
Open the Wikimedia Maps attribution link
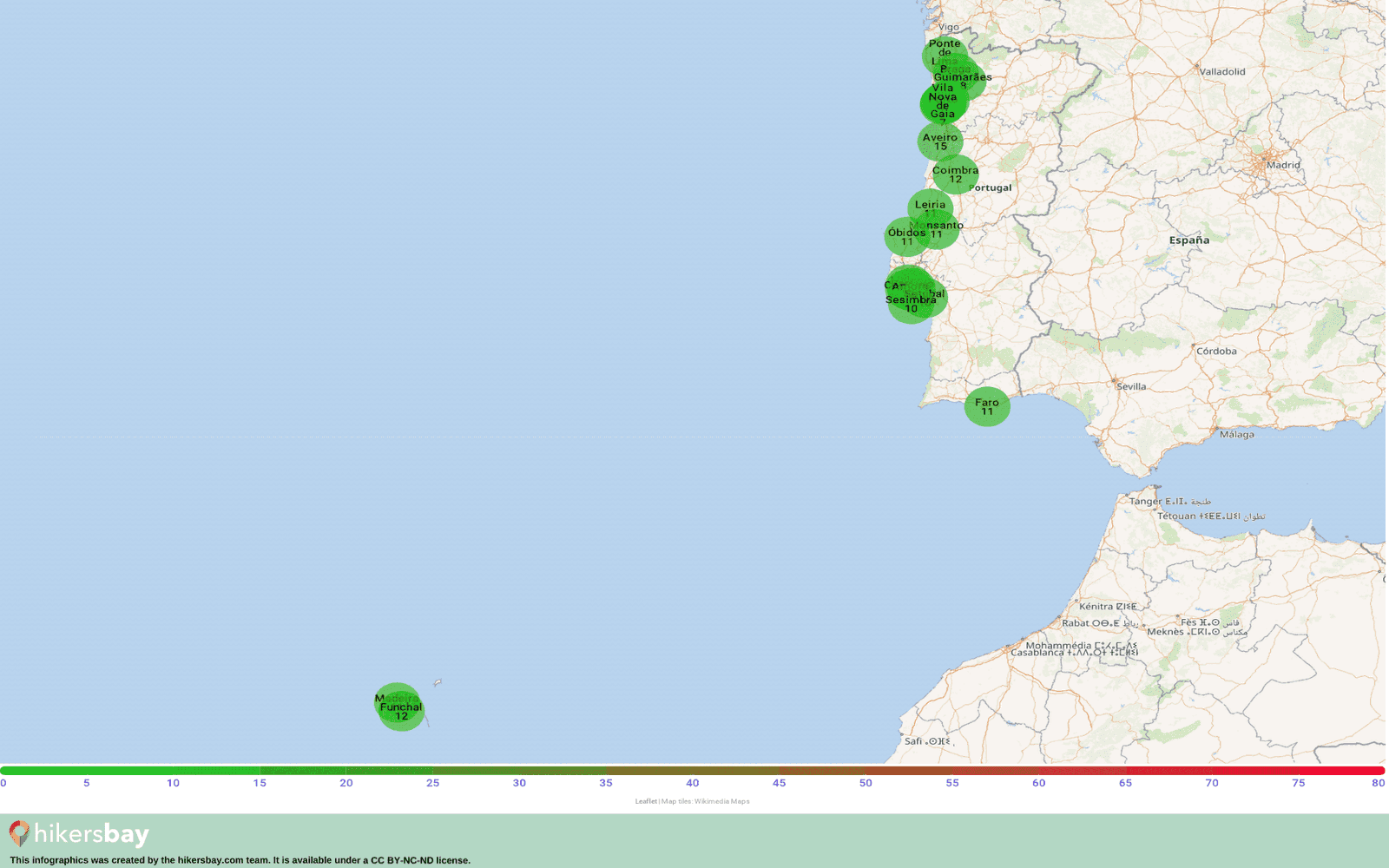(721, 801)
